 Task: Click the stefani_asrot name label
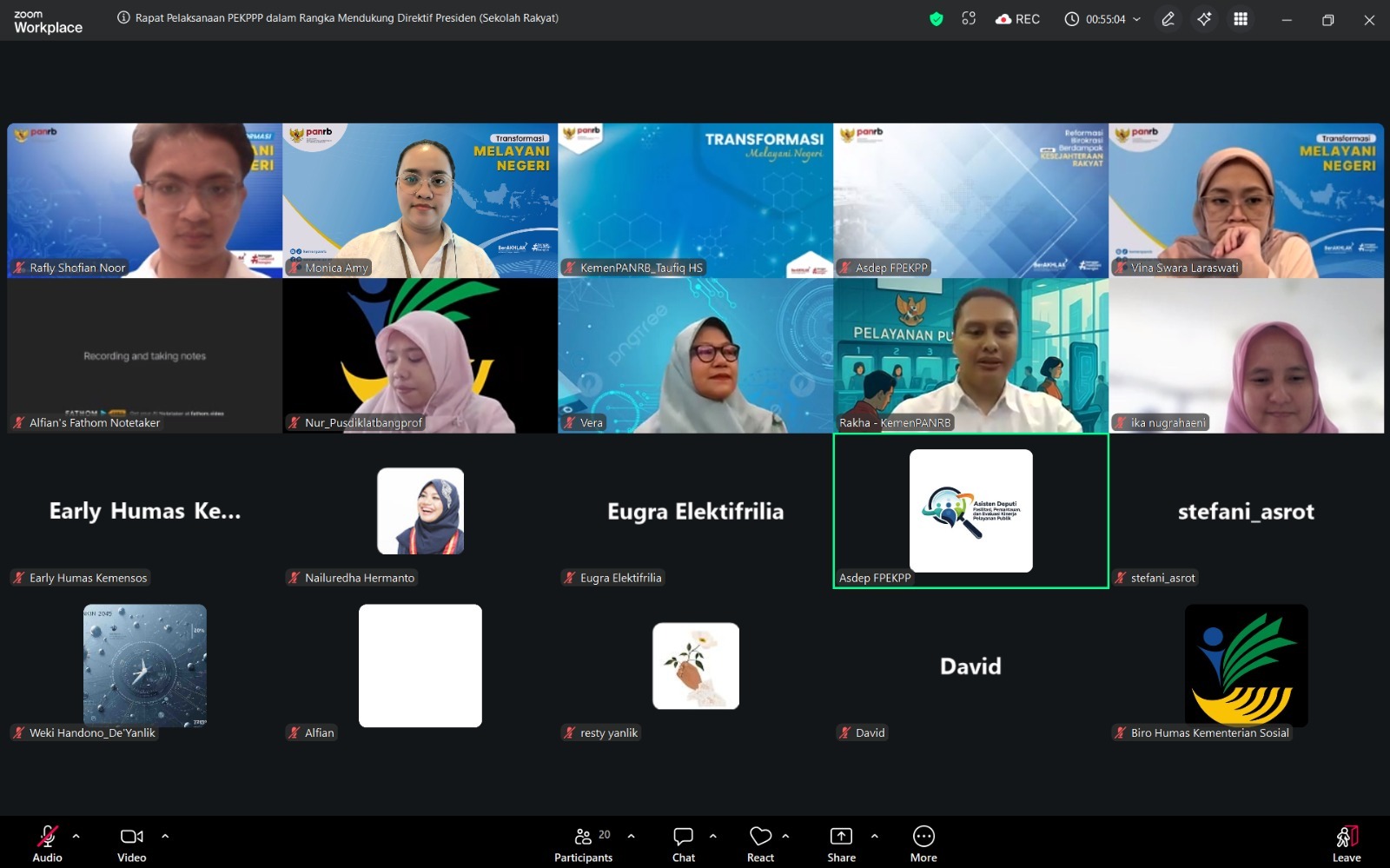1155,578
